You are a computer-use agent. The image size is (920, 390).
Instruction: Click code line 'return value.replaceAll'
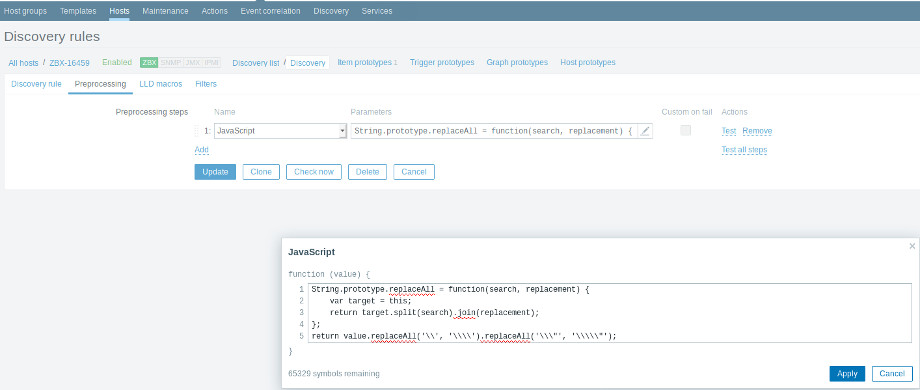(x=464, y=336)
